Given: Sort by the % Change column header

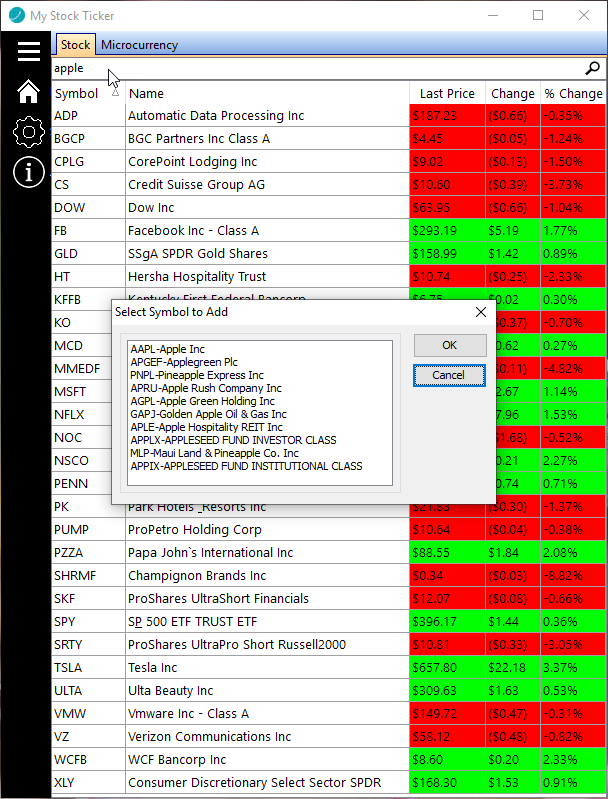Looking at the screenshot, I should [x=573, y=94].
